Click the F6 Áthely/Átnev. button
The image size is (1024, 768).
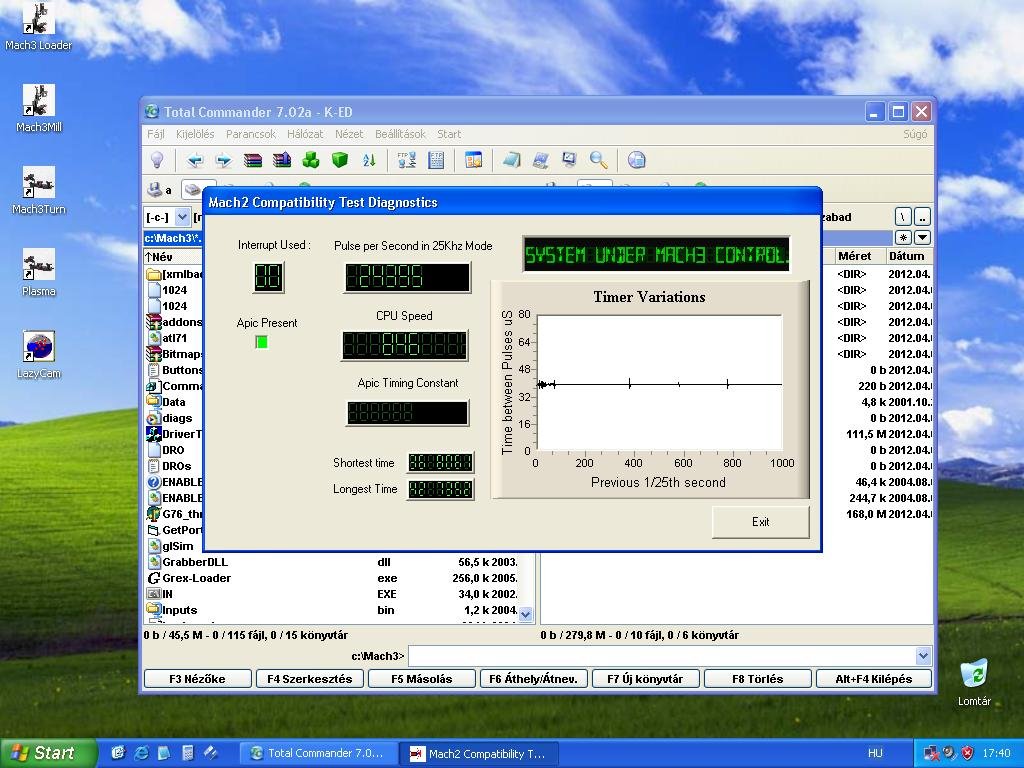pos(534,679)
